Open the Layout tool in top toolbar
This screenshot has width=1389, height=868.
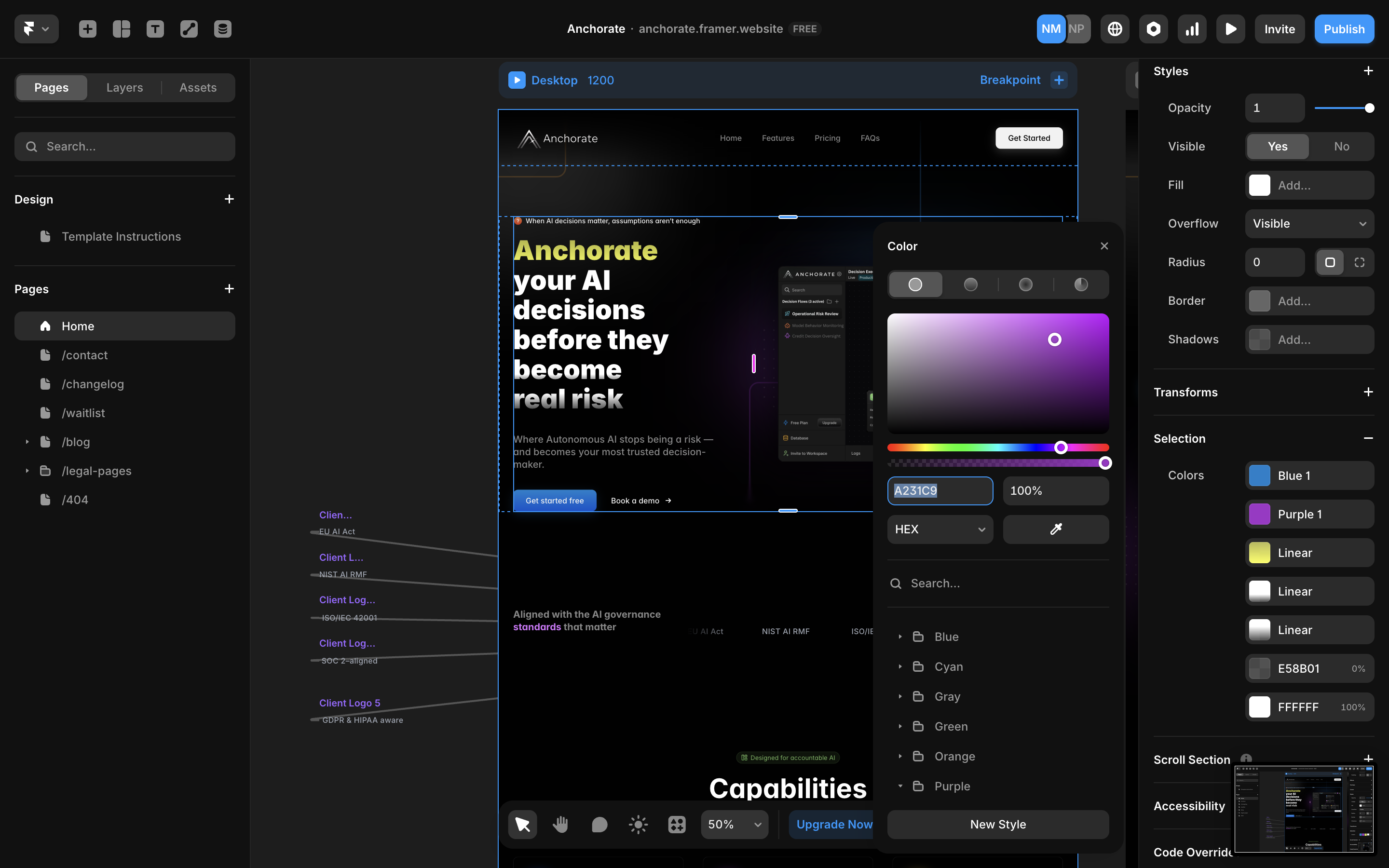[x=121, y=29]
